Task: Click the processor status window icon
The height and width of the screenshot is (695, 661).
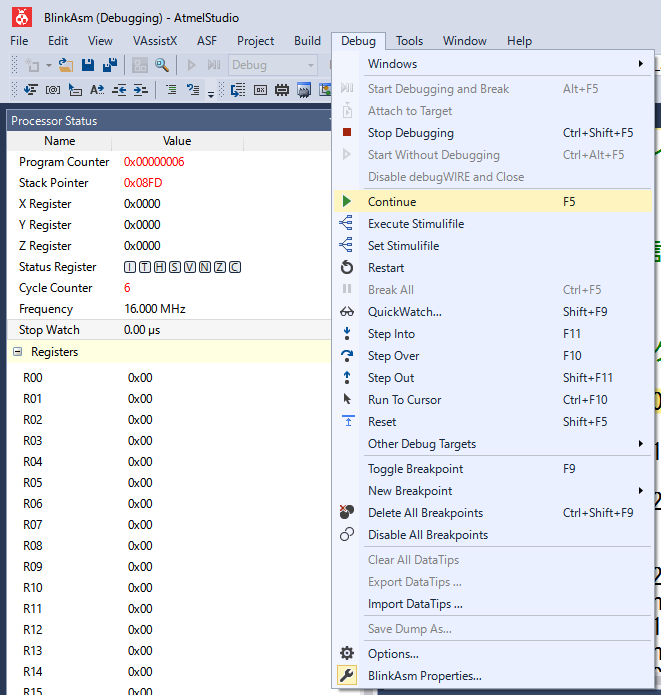Action: 304,90
